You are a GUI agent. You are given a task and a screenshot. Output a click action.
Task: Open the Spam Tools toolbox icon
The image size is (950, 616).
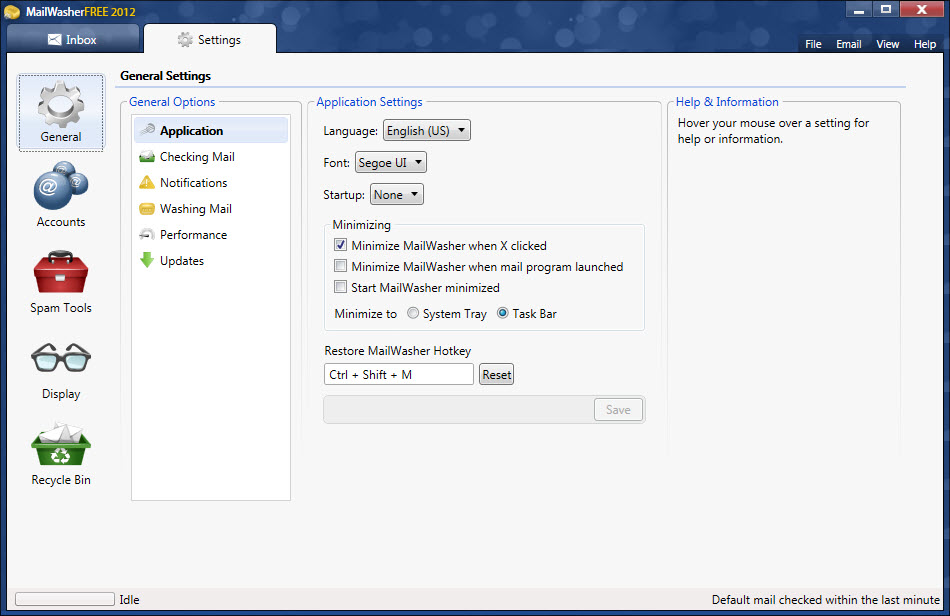pos(61,272)
